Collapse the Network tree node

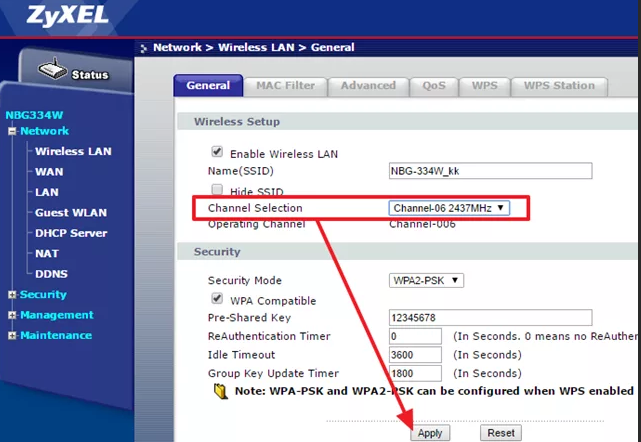(12, 132)
